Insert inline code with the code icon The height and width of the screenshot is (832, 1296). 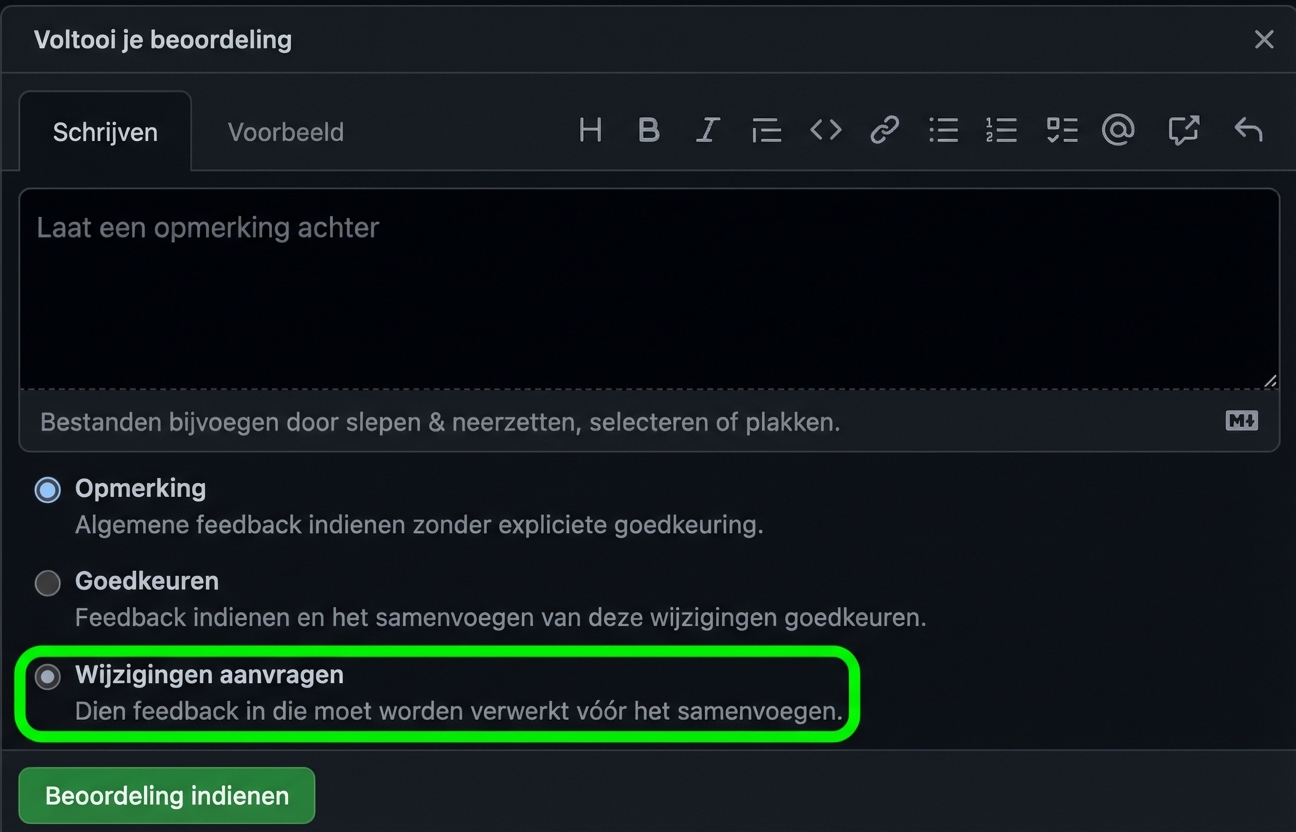[x=825, y=130]
